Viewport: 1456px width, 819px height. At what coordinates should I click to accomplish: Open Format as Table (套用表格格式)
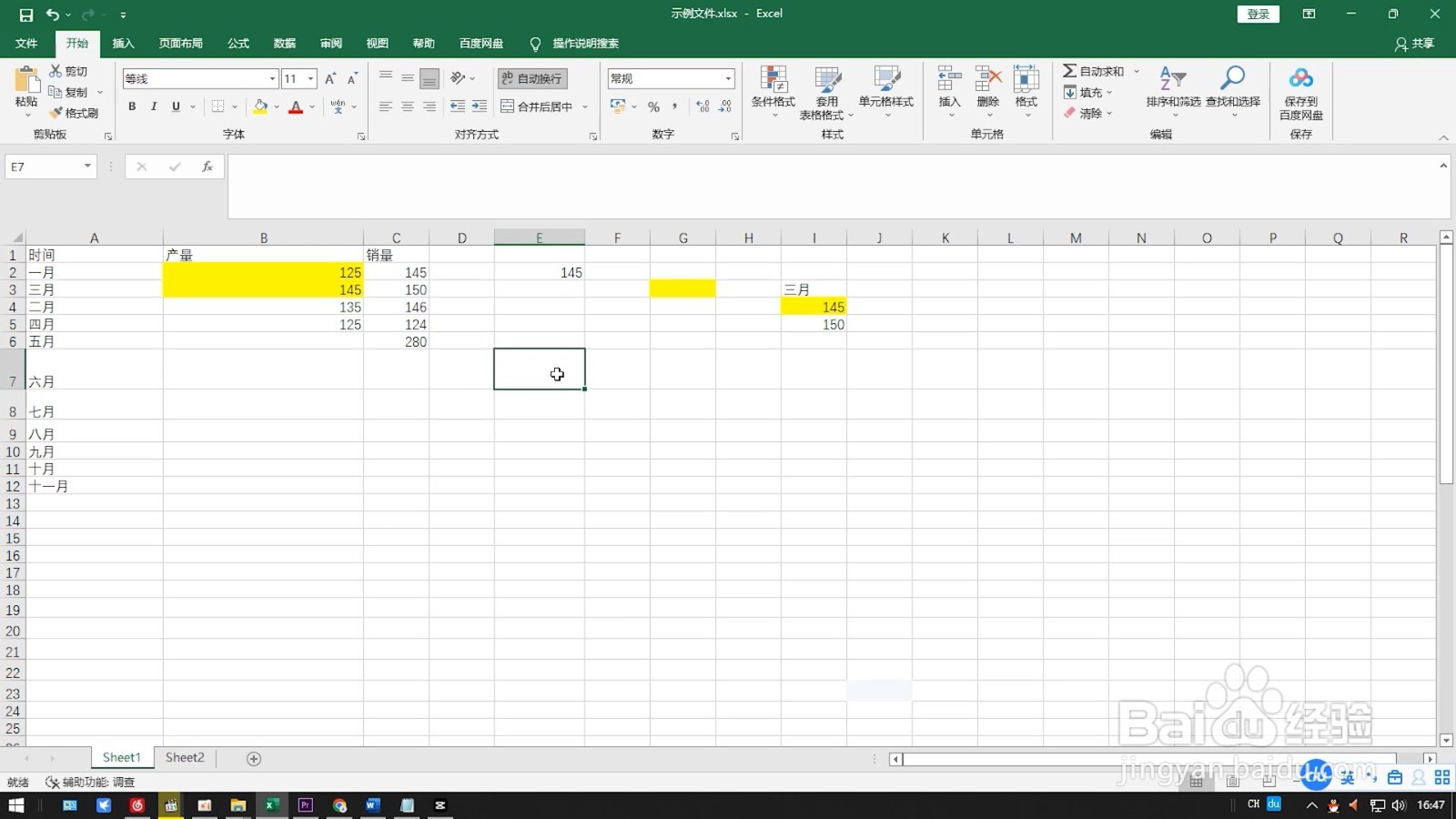click(827, 92)
